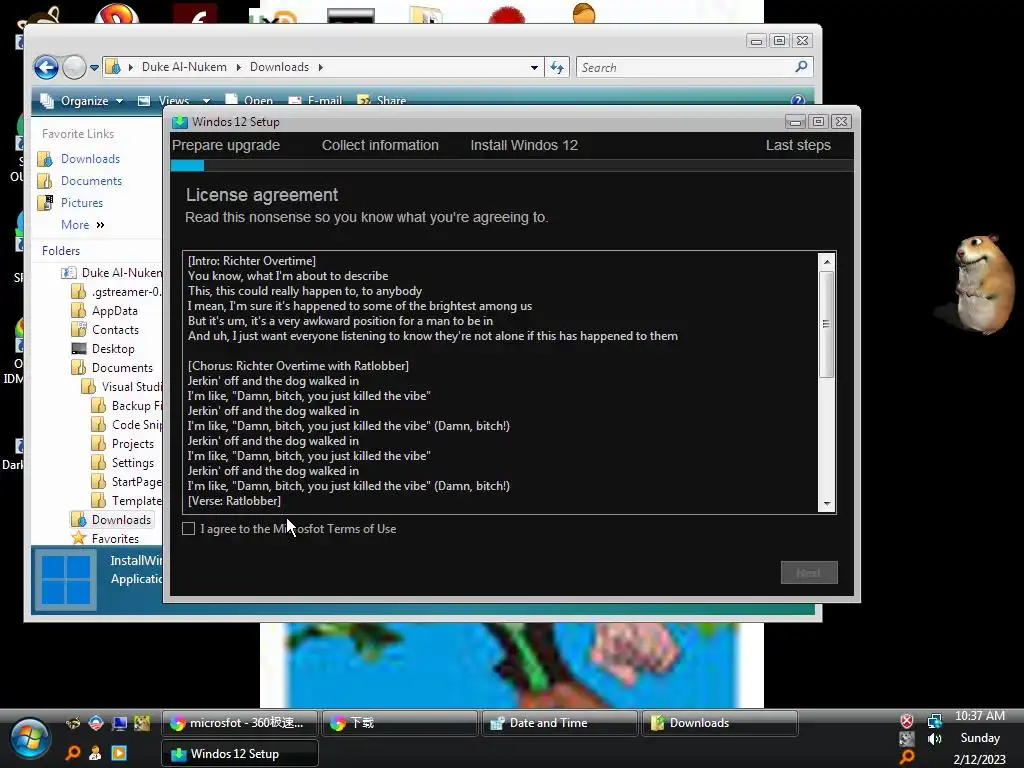The image size is (1024, 768).
Task: Select the Downloads folder in the tree
Action: click(121, 519)
